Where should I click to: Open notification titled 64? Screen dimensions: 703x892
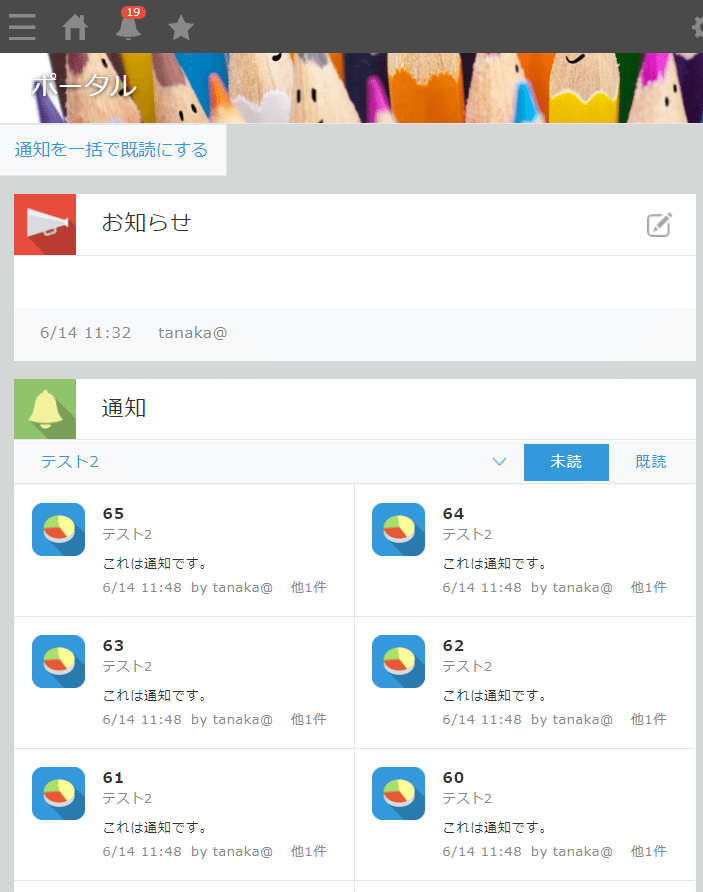[453, 513]
